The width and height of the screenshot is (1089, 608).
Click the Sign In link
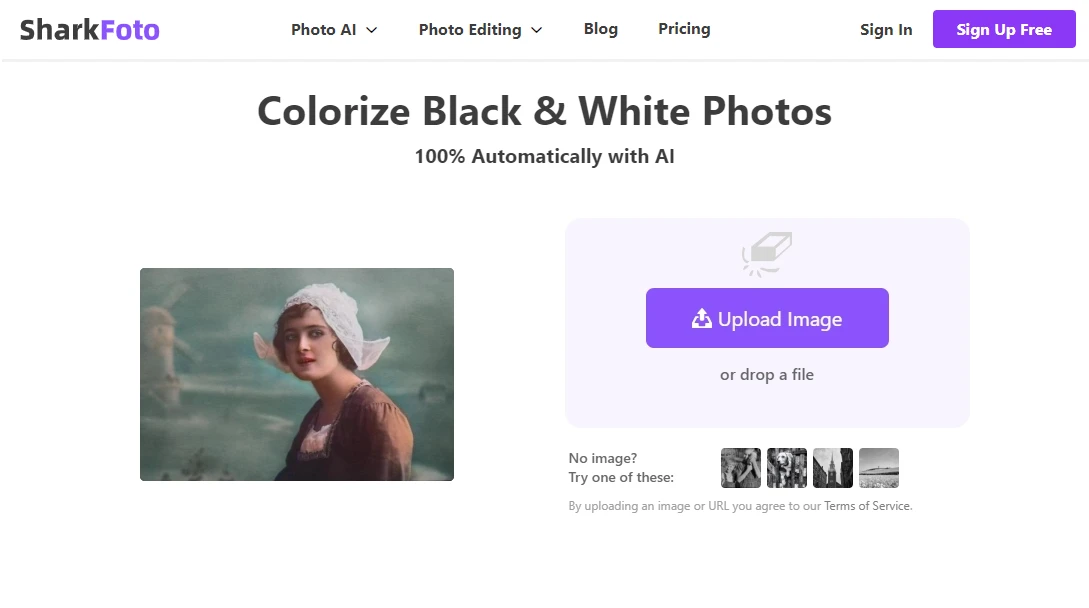(886, 30)
